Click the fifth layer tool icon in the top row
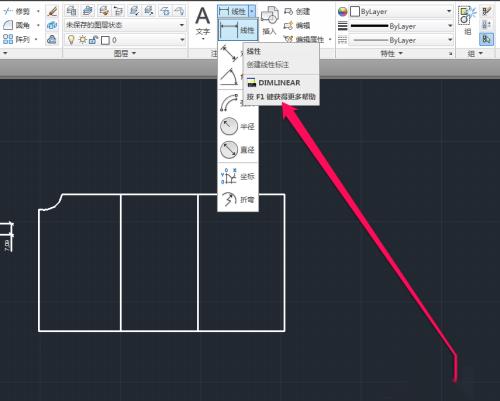 coord(134,11)
